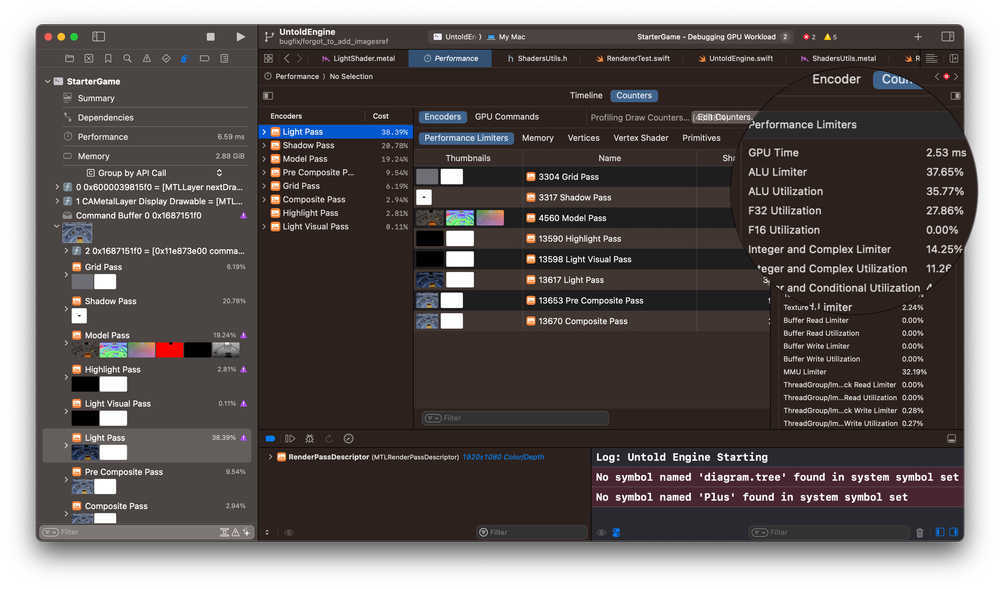
Task: Toggle the navigator sidebar button
Action: (x=98, y=37)
